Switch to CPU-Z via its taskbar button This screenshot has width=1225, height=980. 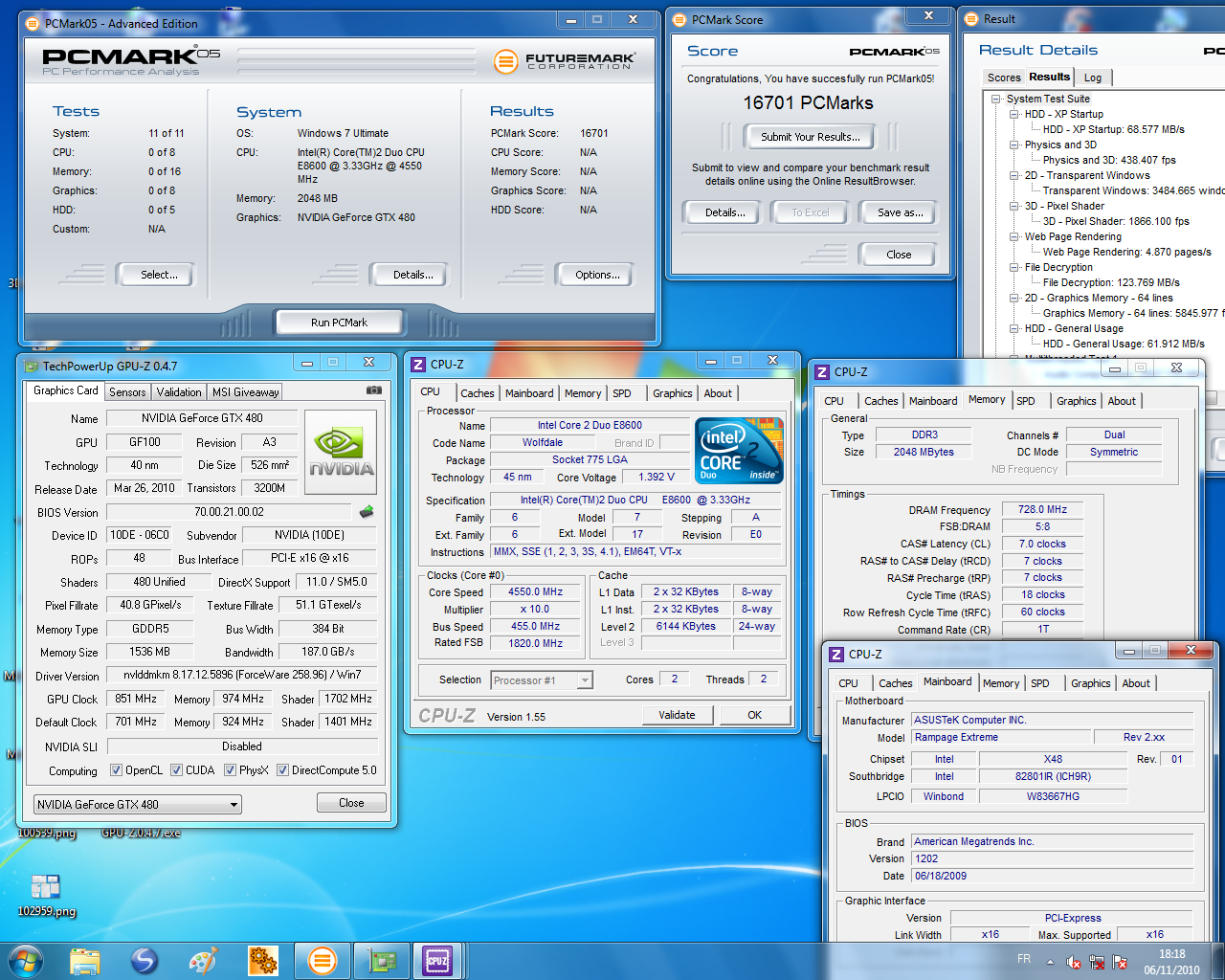coord(437,960)
